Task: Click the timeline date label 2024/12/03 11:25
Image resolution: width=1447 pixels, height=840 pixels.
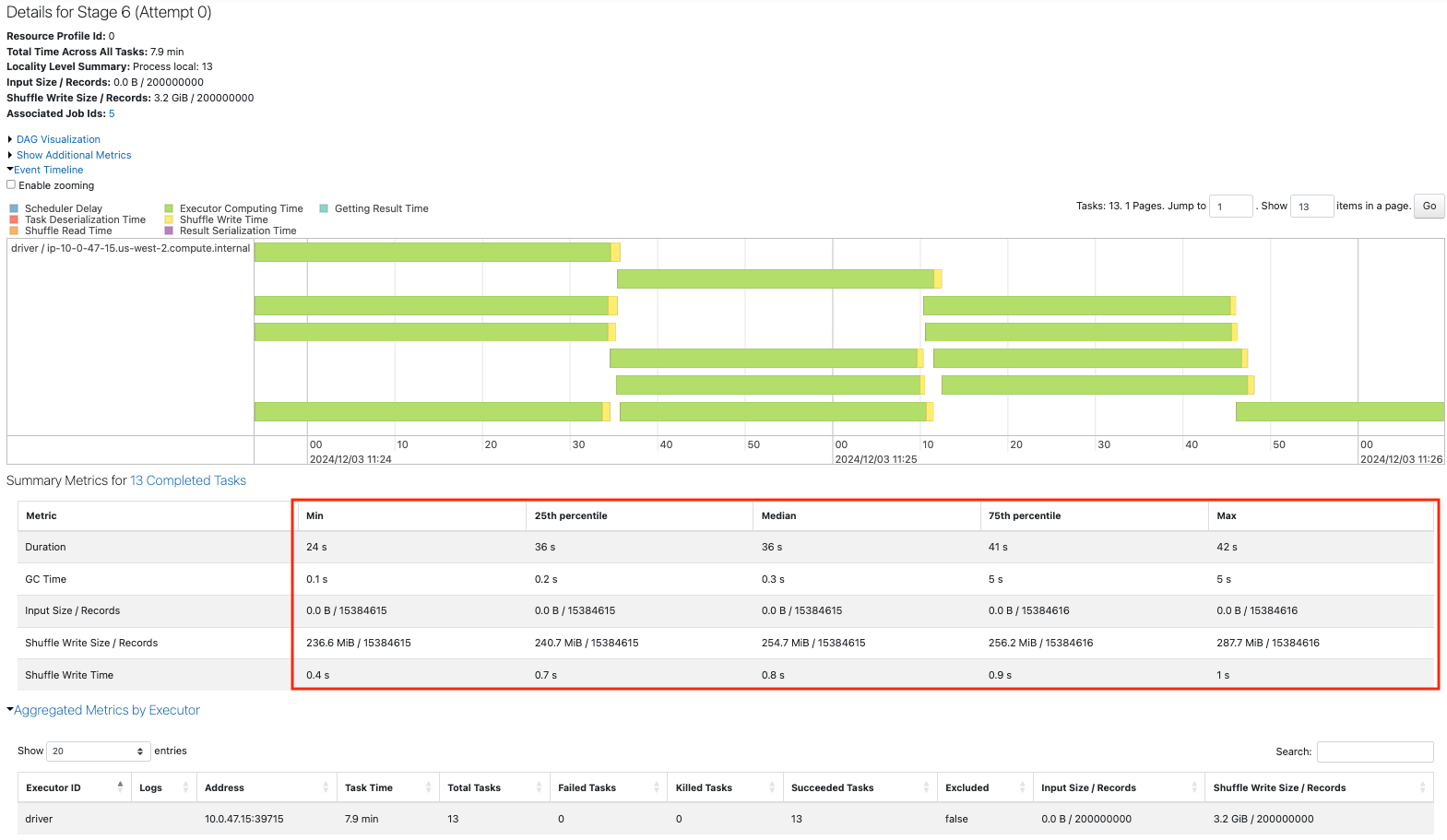Action: tap(876, 459)
